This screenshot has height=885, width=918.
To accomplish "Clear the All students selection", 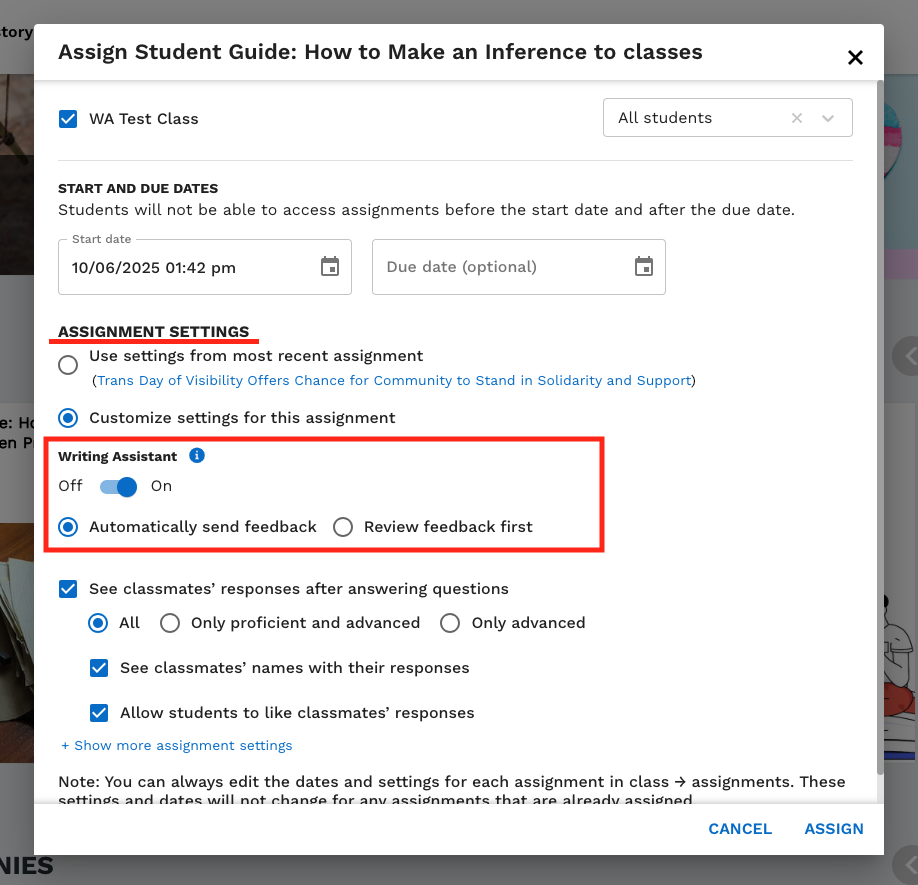I will 797,118.
